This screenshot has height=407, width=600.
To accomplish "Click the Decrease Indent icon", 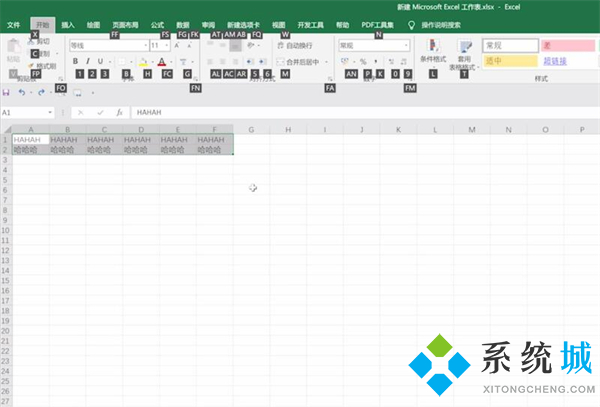I will tap(249, 61).
